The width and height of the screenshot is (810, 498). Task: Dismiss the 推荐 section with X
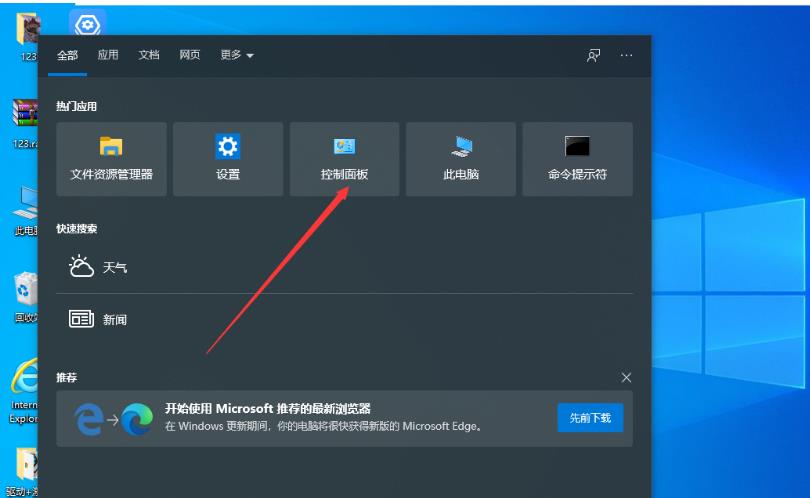626,377
